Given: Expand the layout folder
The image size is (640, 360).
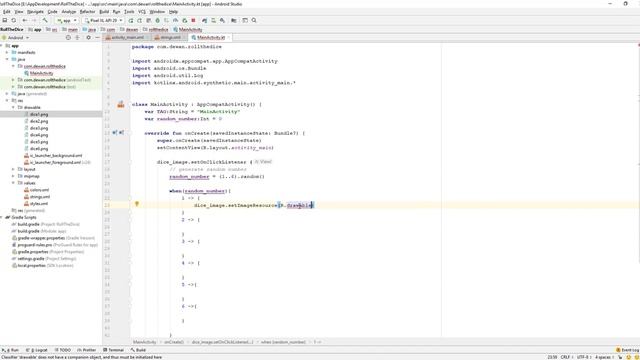Looking at the screenshot, I should pos(13,169).
